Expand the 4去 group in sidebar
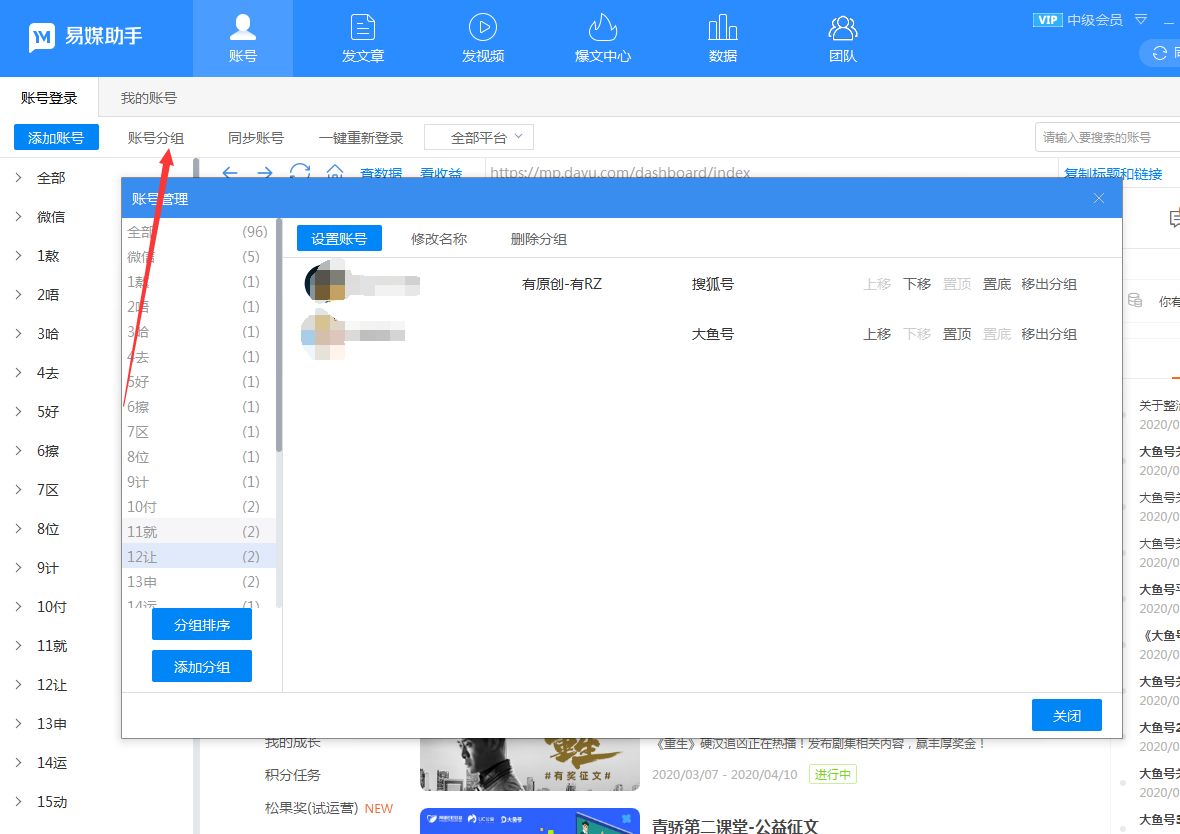Image resolution: width=1180 pixels, height=834 pixels. click(x=18, y=373)
